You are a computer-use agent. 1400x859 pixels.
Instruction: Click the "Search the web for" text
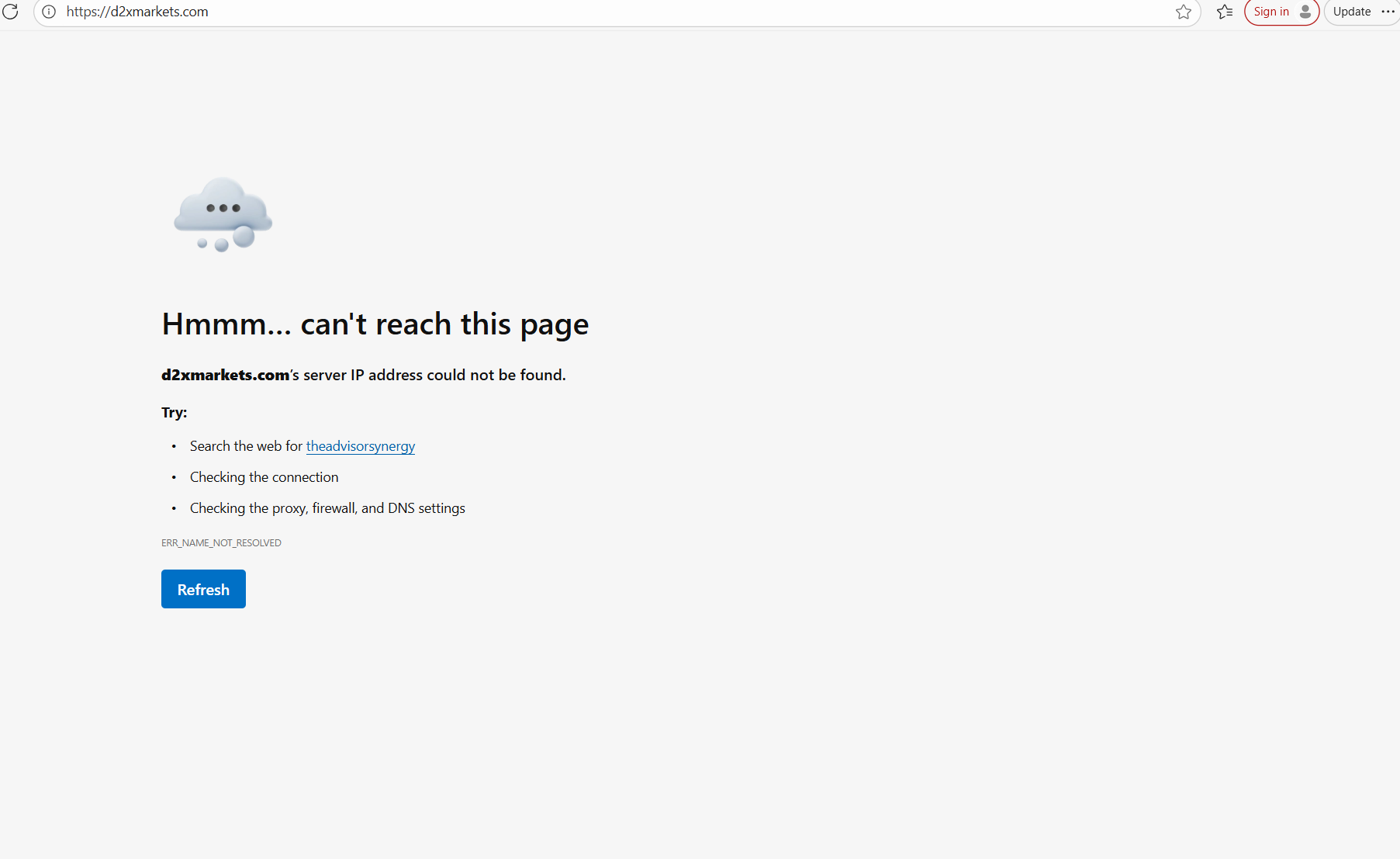246,446
